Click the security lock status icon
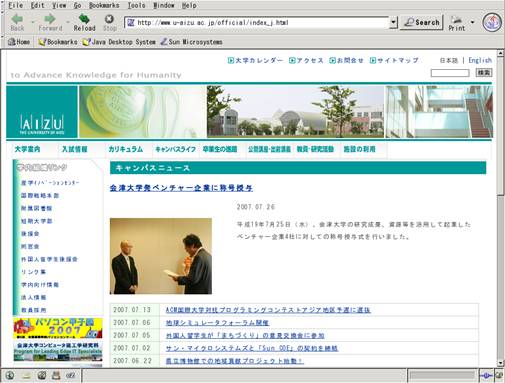This screenshot has width=505, height=383. 499,376
